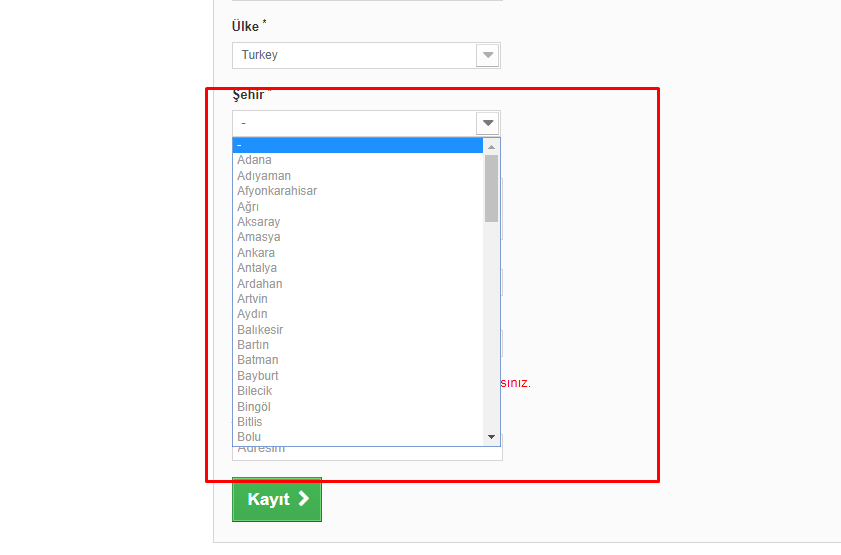
Task: Pick Bingöl from the dropdown
Action: (x=254, y=407)
